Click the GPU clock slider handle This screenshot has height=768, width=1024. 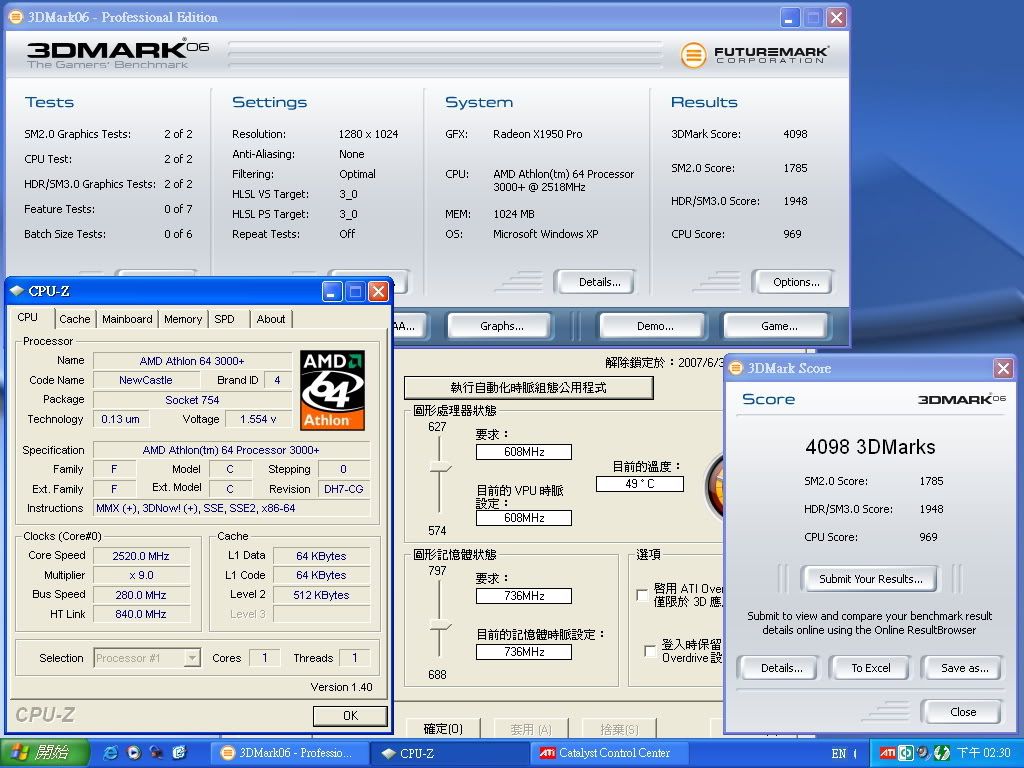[x=440, y=468]
